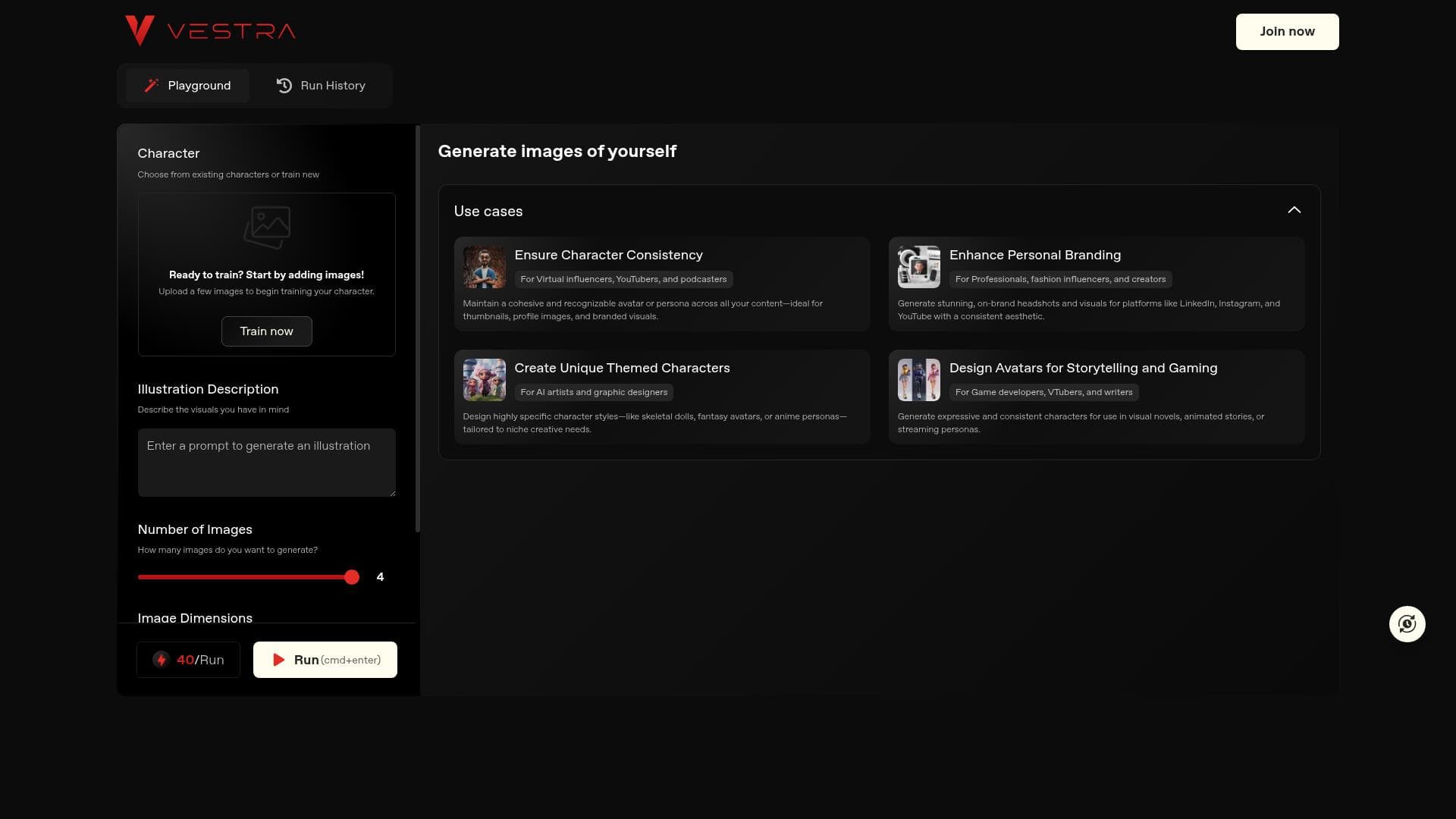Click the Run (cmd+enter) button
This screenshot has width=1456, height=819.
(325, 660)
